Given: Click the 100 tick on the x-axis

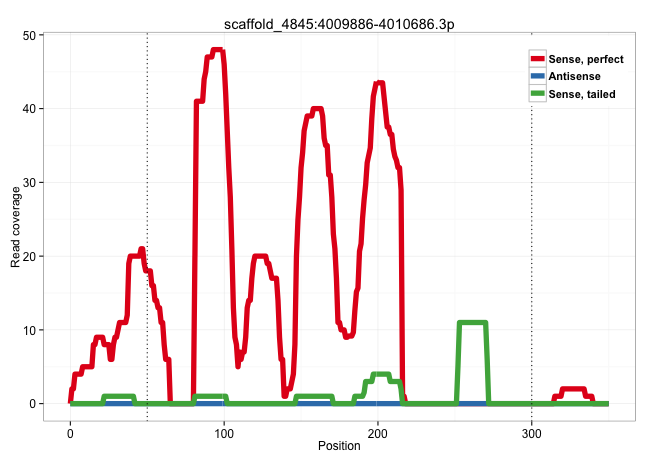Looking at the screenshot, I should (x=224, y=431).
